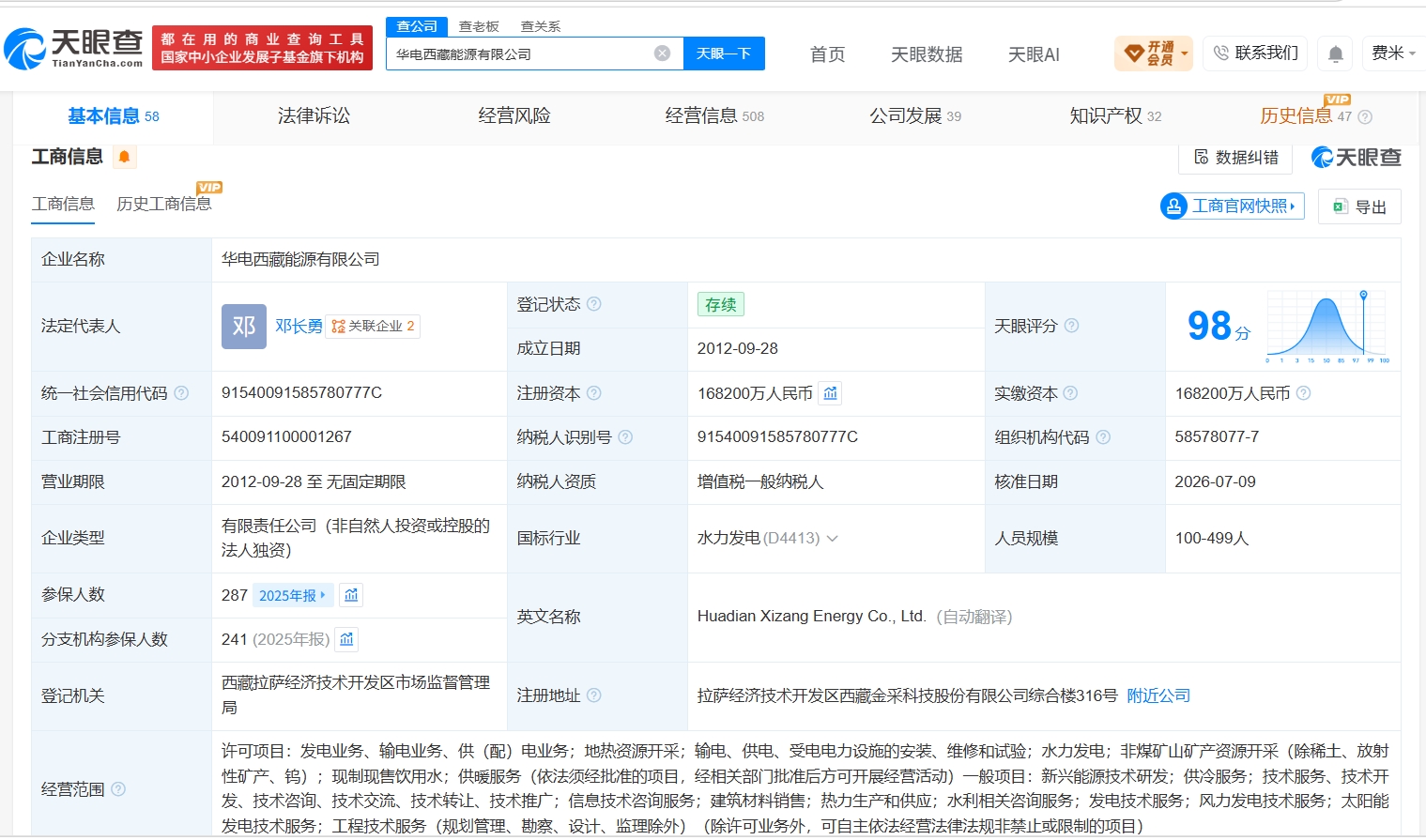
Task: Switch to the 历史工商信息 sub-tab
Action: [164, 204]
